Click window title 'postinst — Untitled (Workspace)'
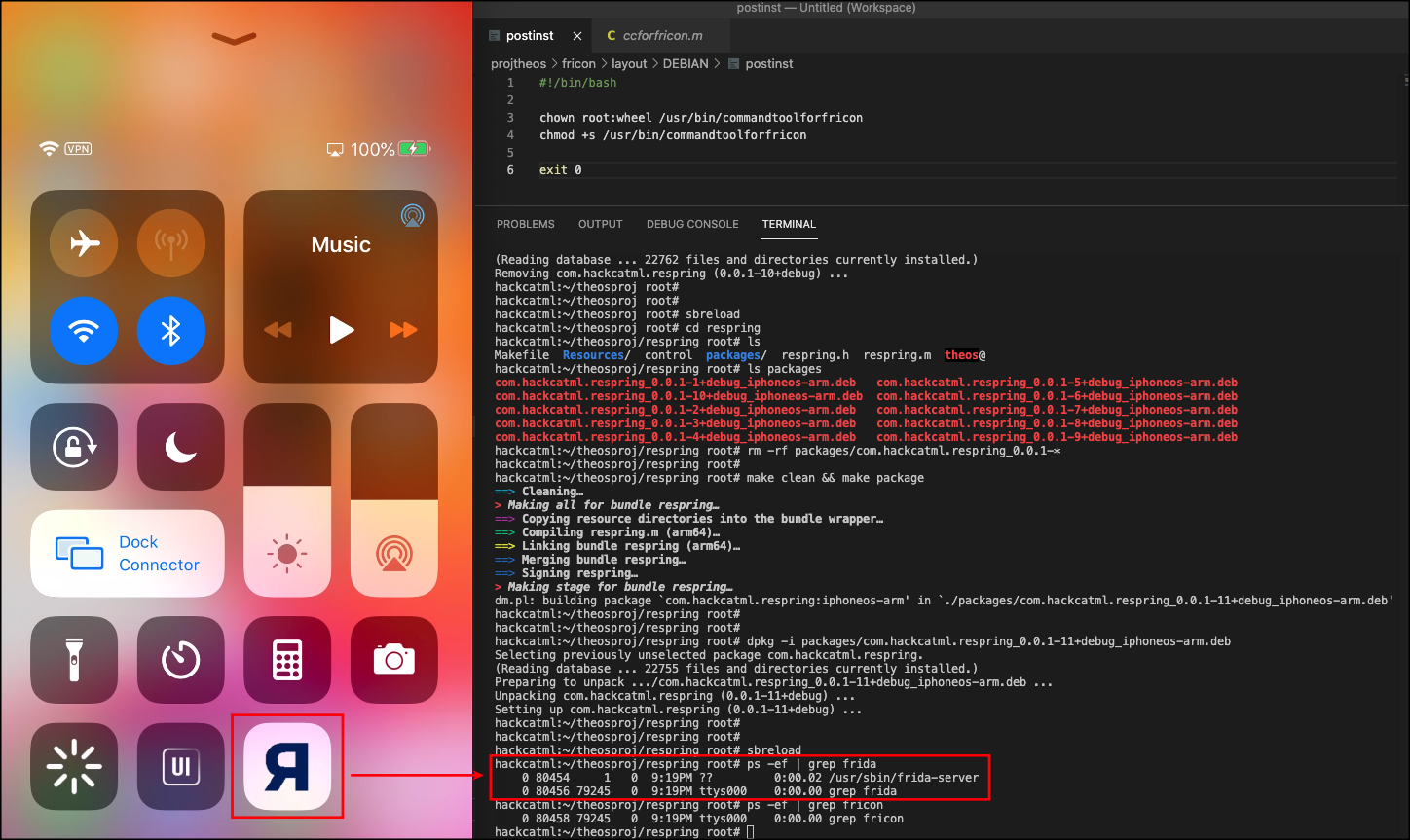 [x=826, y=8]
